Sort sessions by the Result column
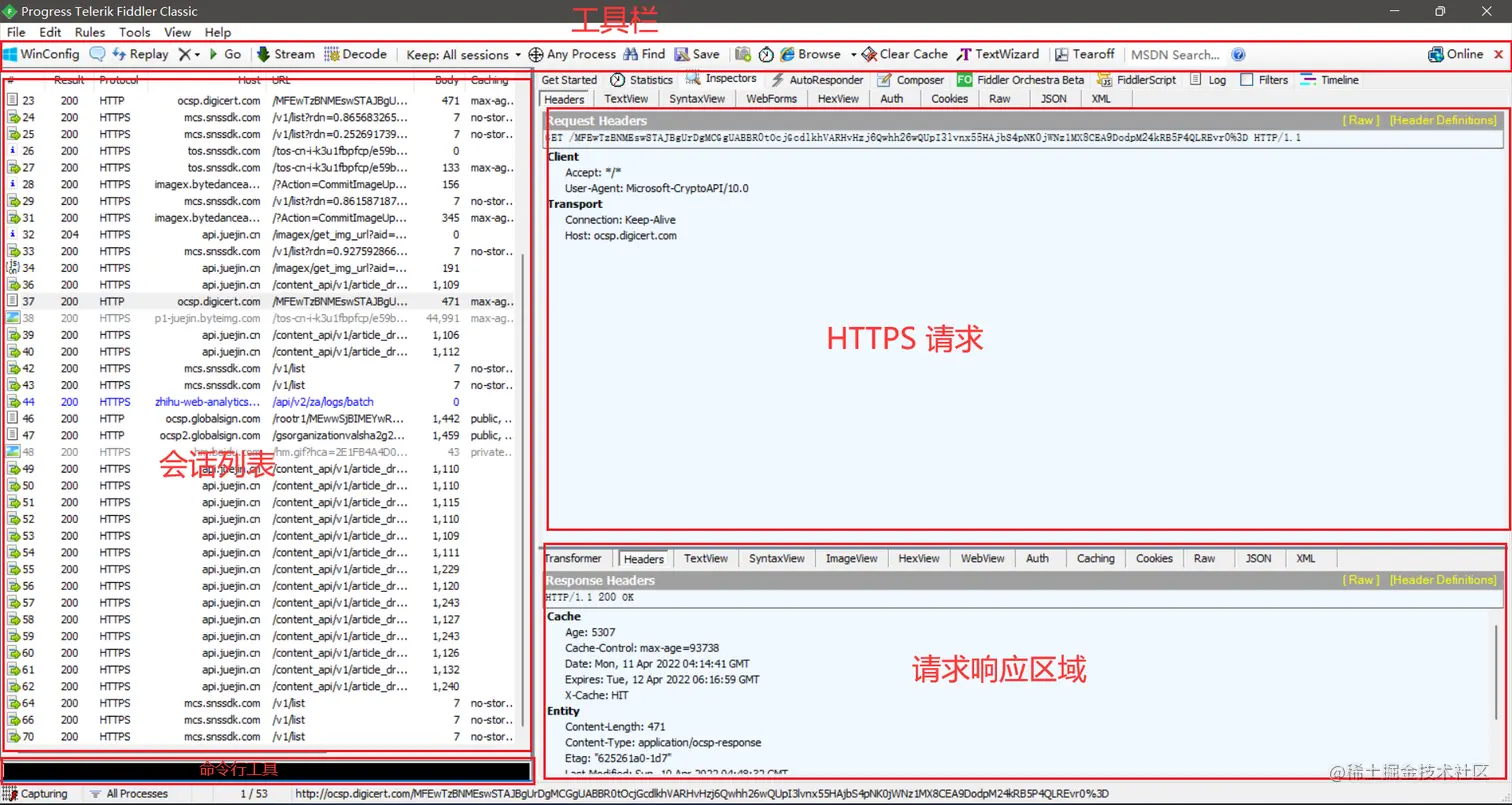The height and width of the screenshot is (805, 1512). 69,80
